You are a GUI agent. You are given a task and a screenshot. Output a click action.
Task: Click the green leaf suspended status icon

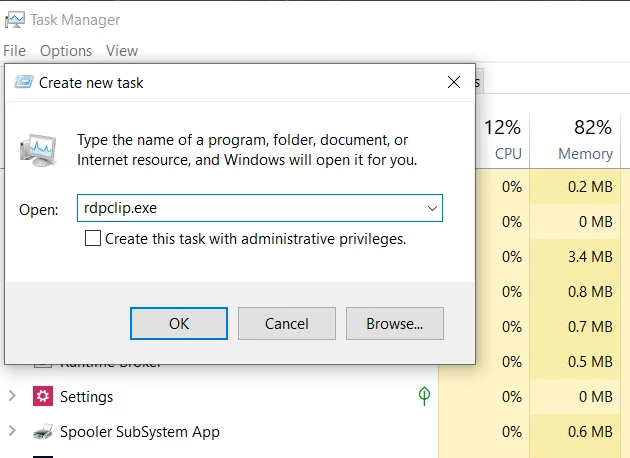(424, 396)
